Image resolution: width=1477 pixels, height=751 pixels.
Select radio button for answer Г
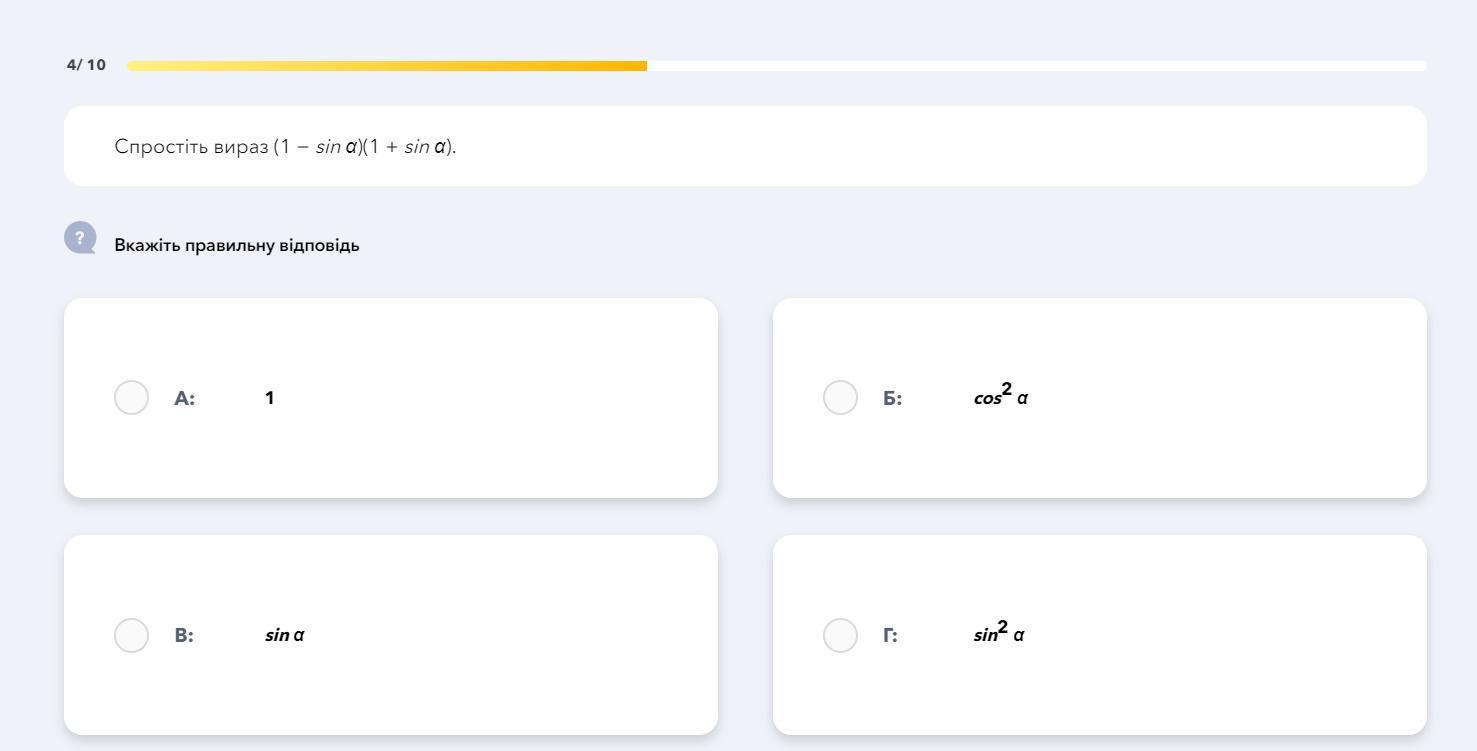(x=840, y=635)
